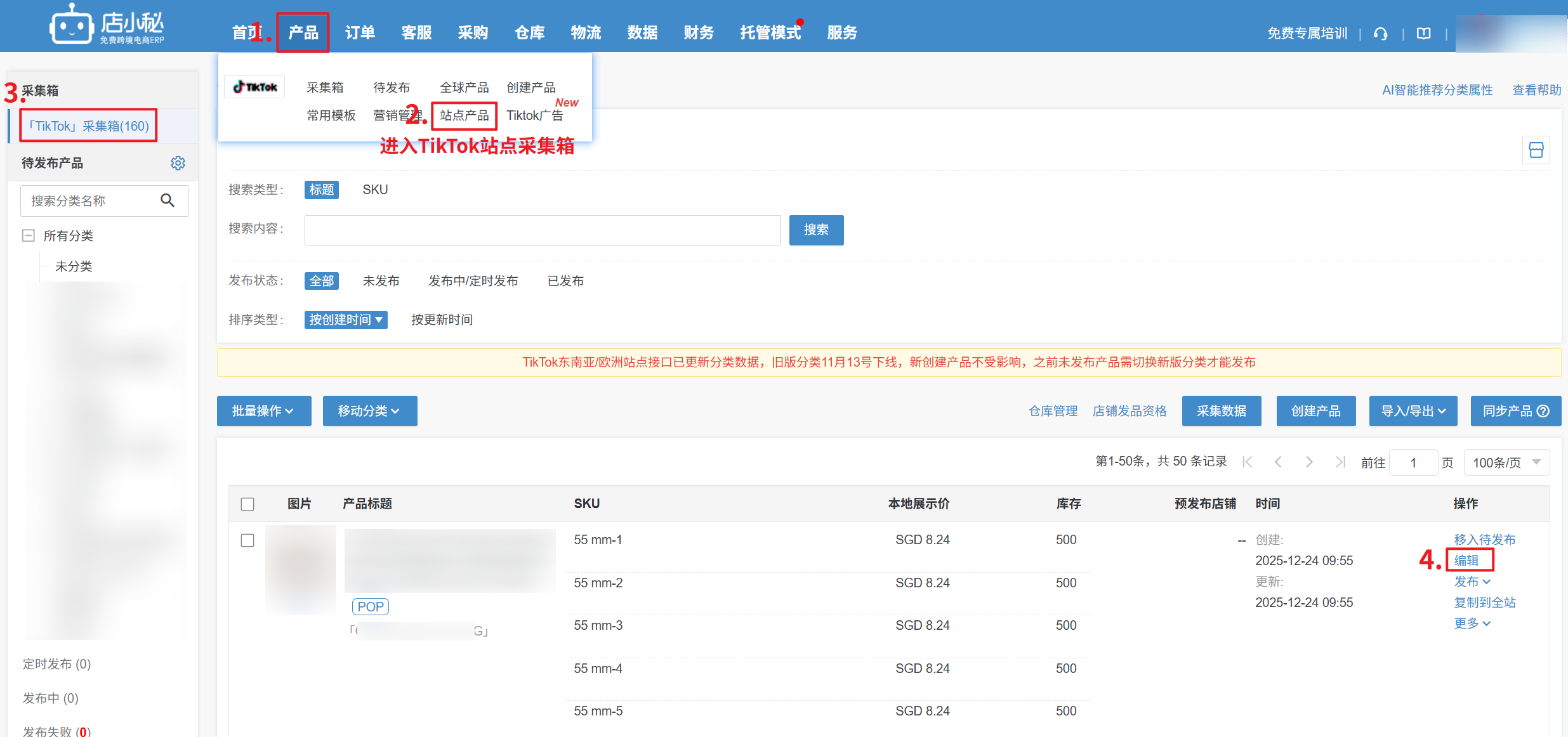This screenshot has width=1568, height=737.
Task: Open the 订单 top menu
Action: click(360, 32)
